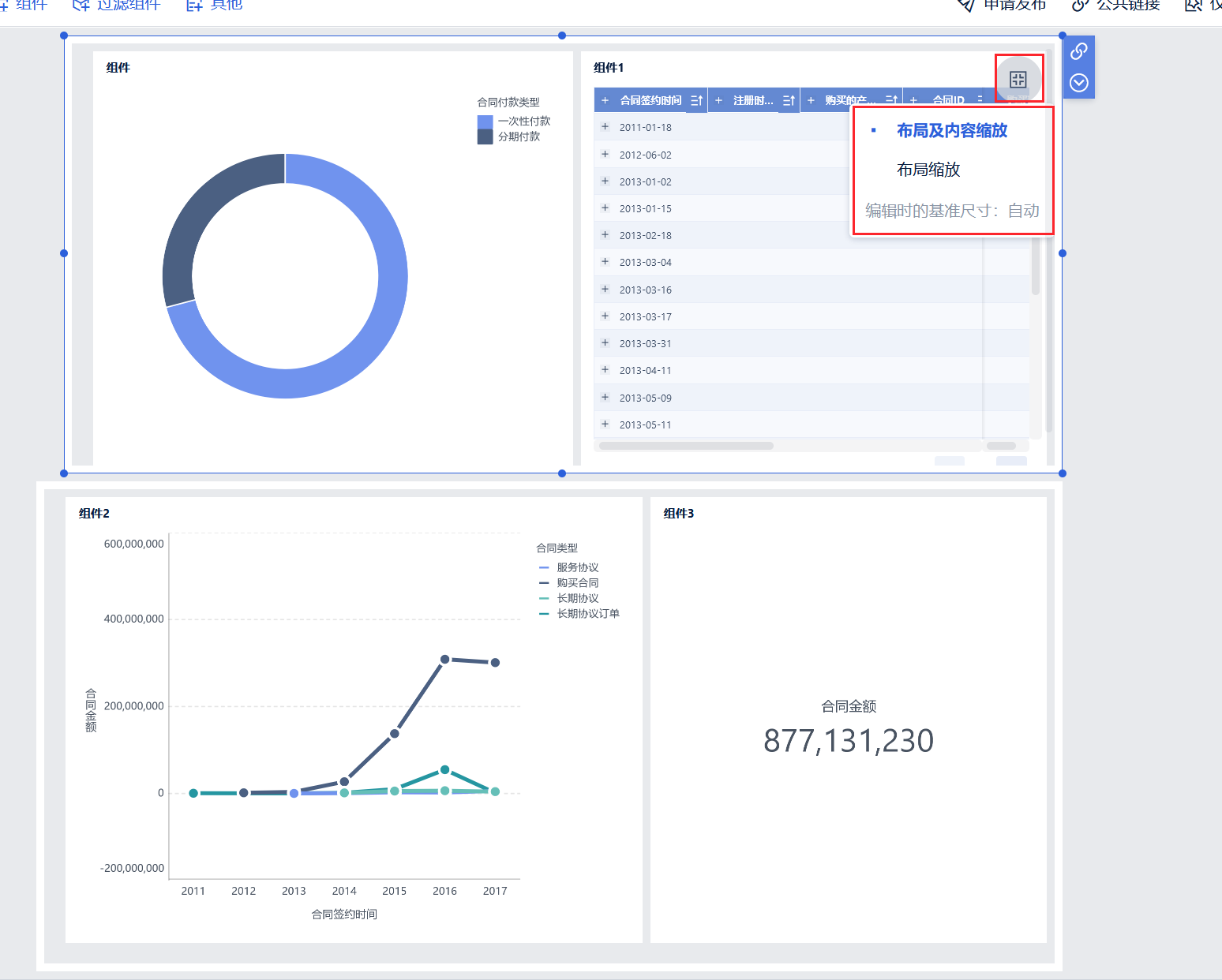Click the 公共链接 button
The image size is (1222, 980).
click(1115, 5)
